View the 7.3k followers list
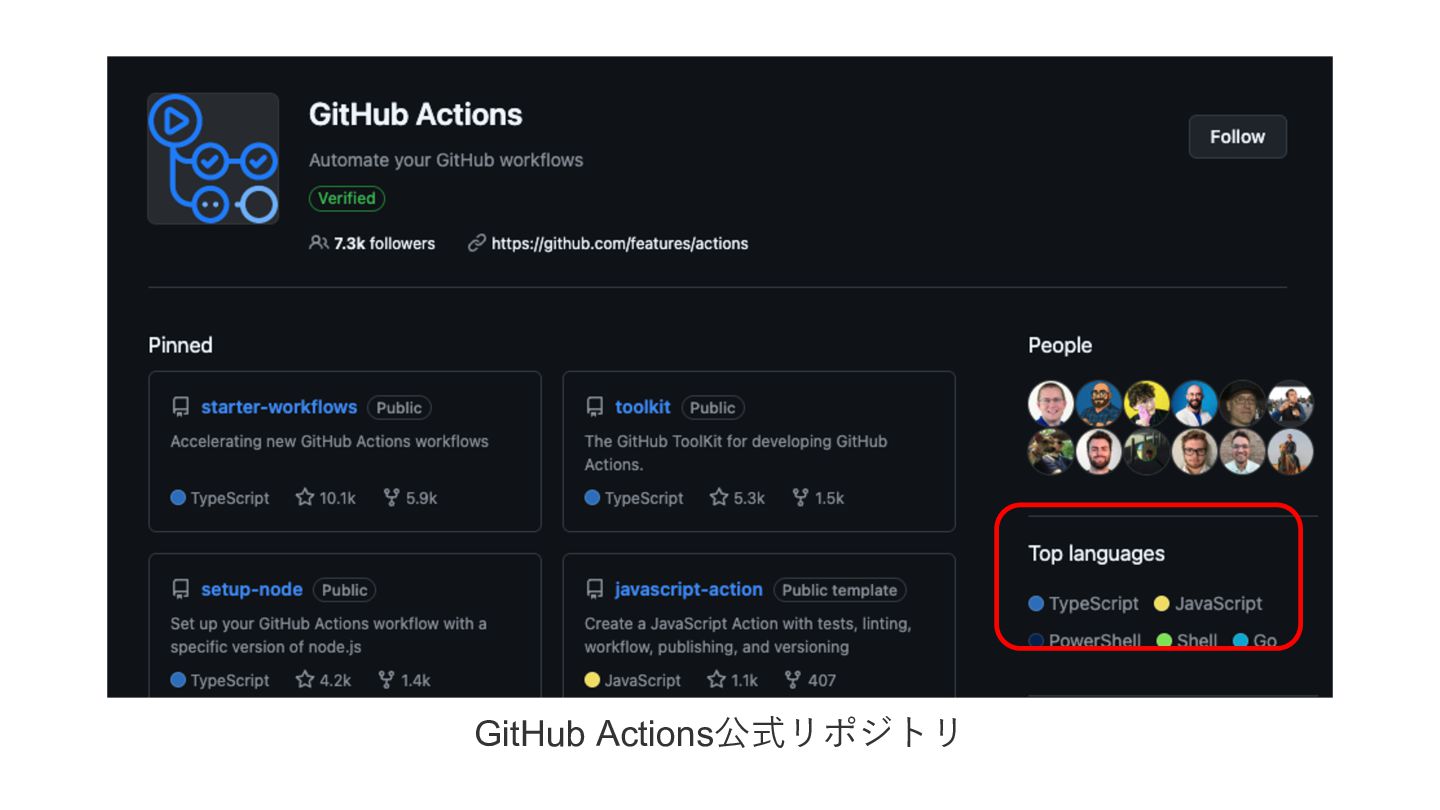Image resolution: width=1440 pixels, height=810 pixels. (384, 243)
